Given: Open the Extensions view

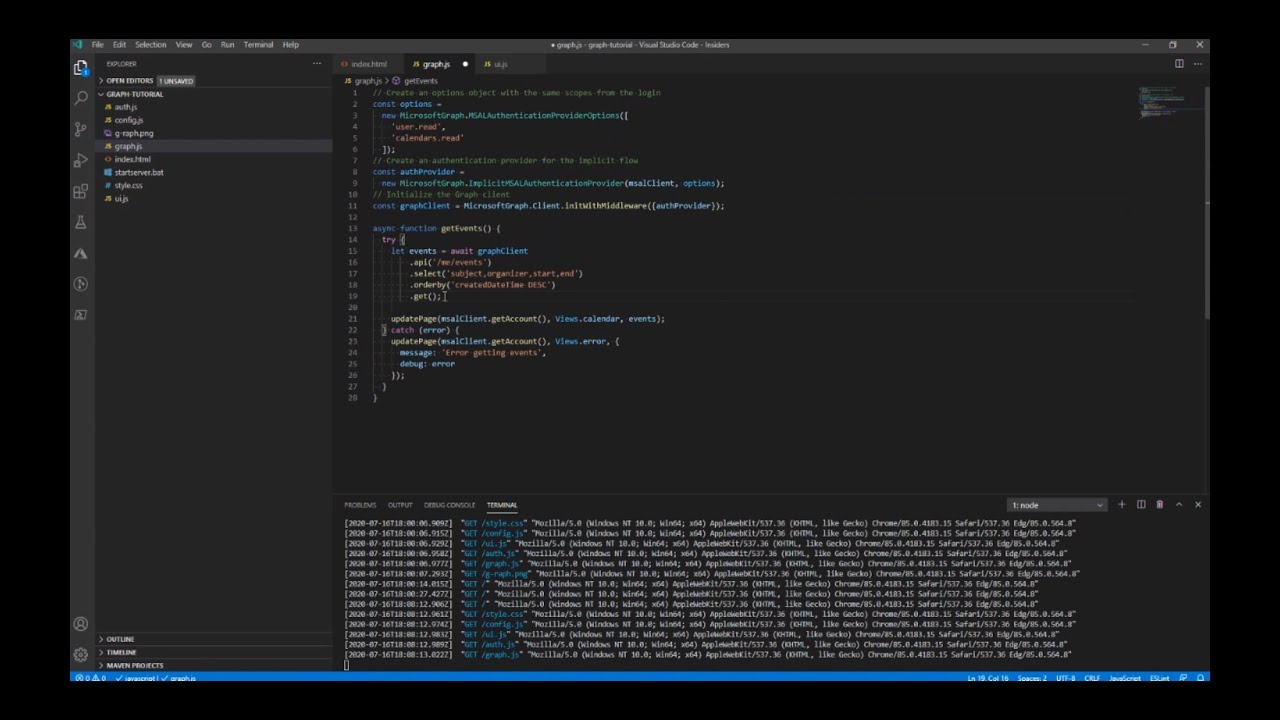Looking at the screenshot, I should pyautogui.click(x=81, y=191).
